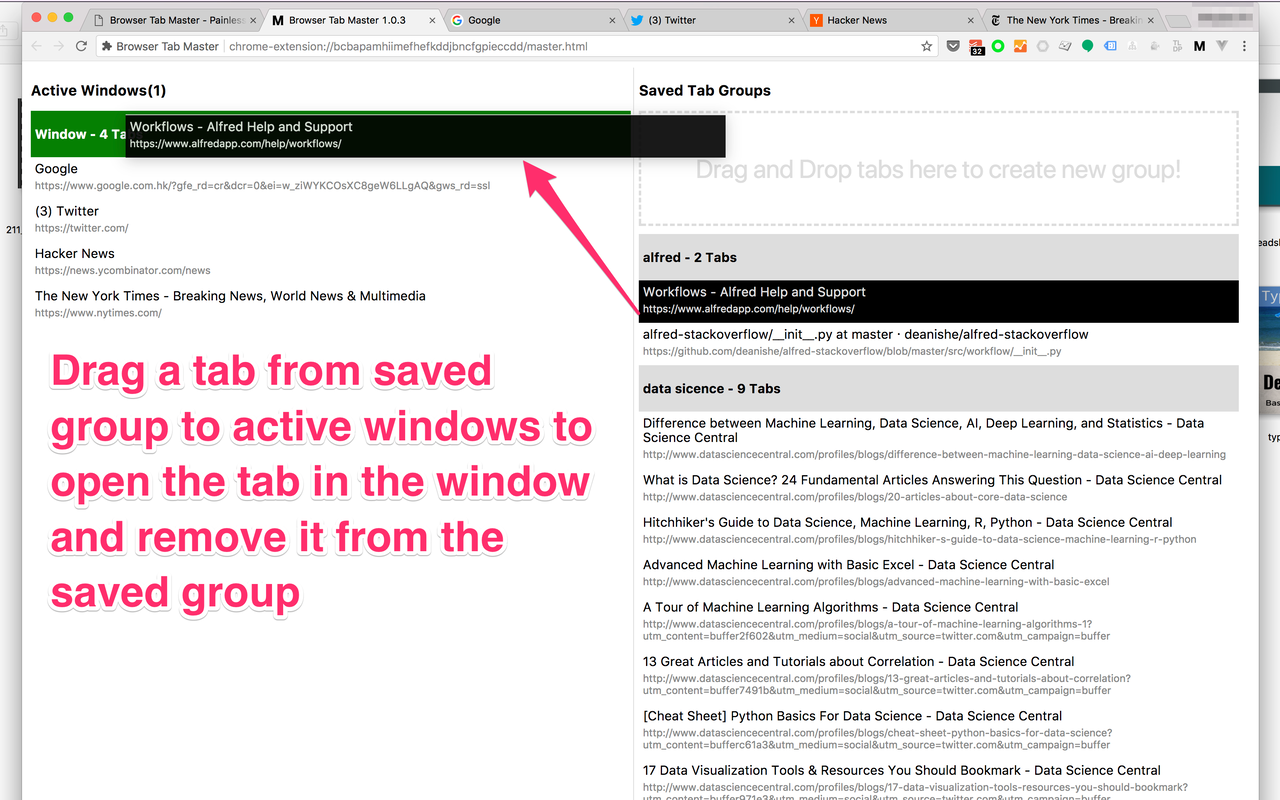This screenshot has width=1280, height=800.
Task: Click the Hangouts green bubble extension icon
Action: 1087,46
